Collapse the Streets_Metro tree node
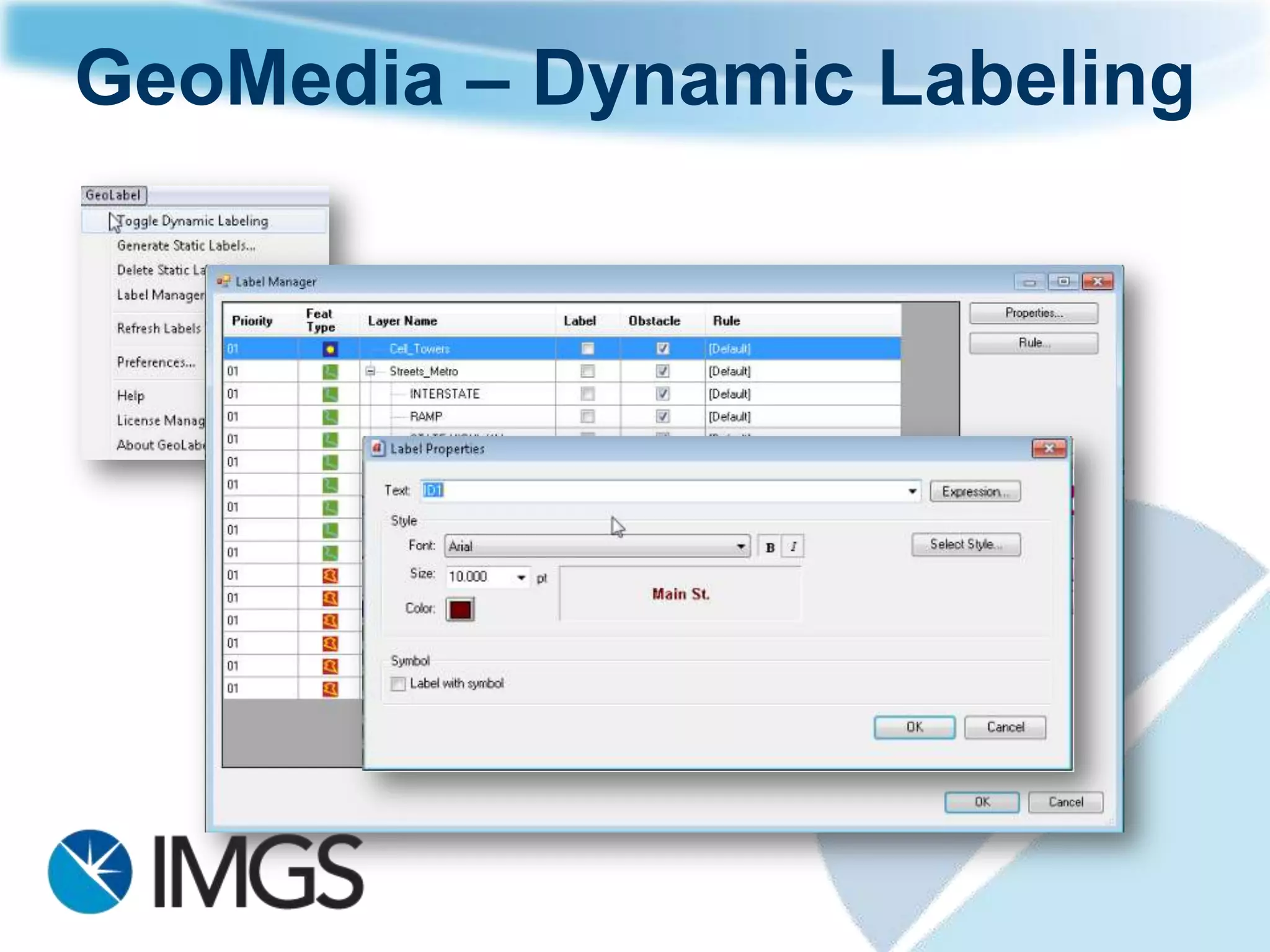 370,371
